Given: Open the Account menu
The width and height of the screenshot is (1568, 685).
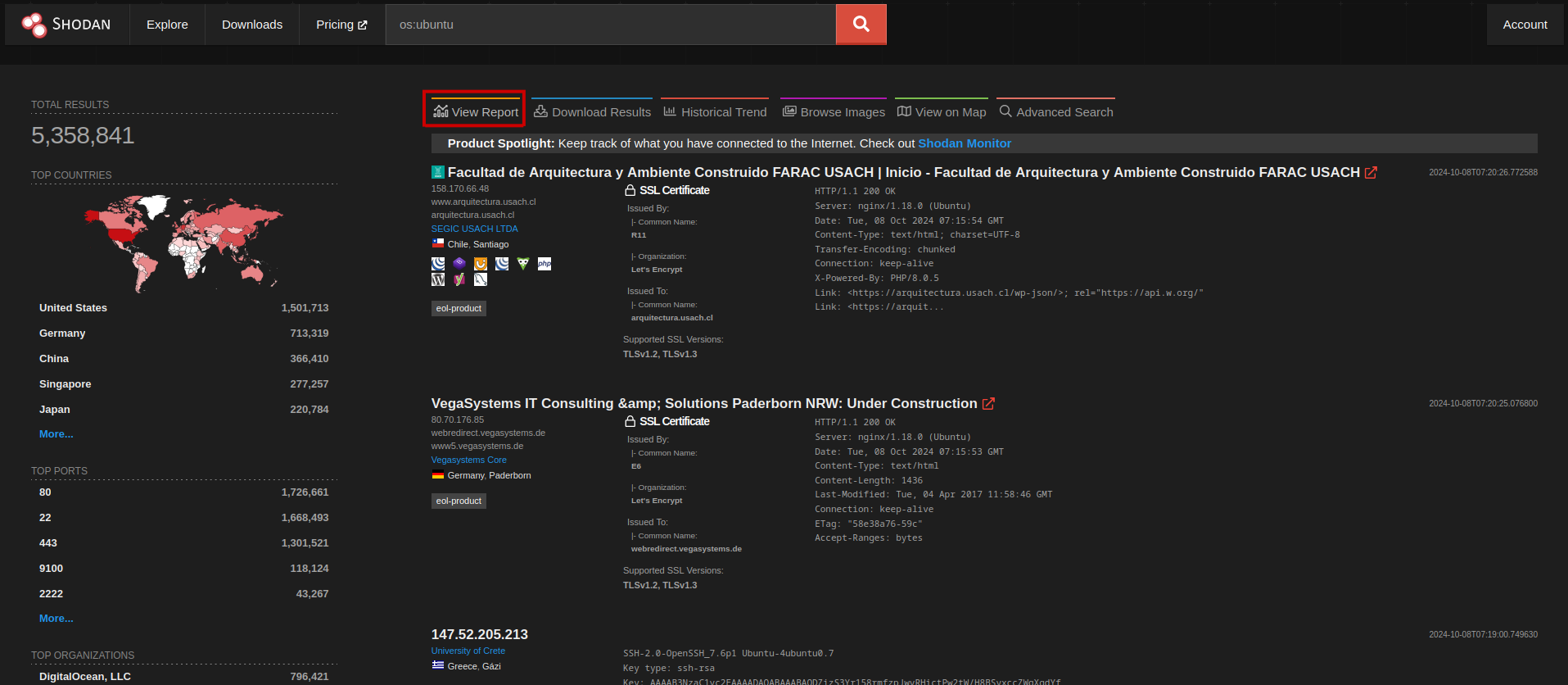Looking at the screenshot, I should [x=1525, y=25].
